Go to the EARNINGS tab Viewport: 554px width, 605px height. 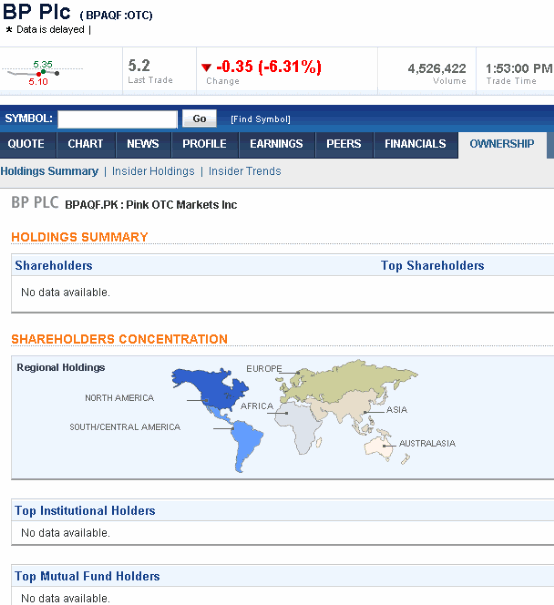[277, 145]
